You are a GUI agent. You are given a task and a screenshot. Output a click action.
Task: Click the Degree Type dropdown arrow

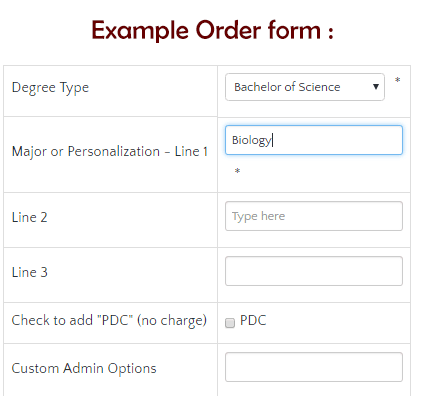coord(376,87)
